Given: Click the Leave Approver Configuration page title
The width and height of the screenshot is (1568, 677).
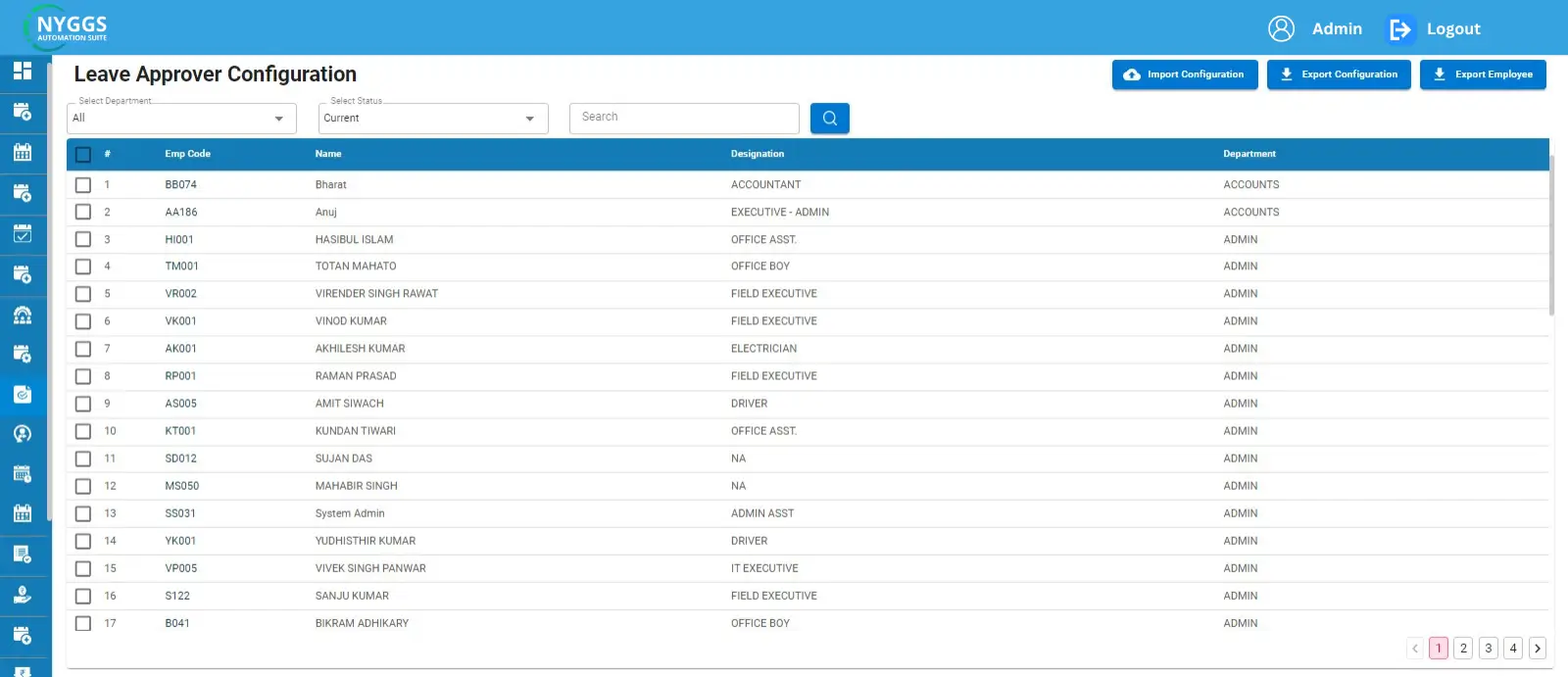Looking at the screenshot, I should click(x=216, y=74).
